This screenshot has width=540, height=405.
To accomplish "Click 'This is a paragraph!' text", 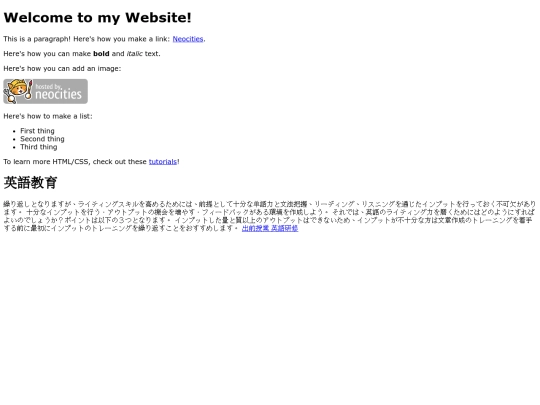I will tap(37, 39).
